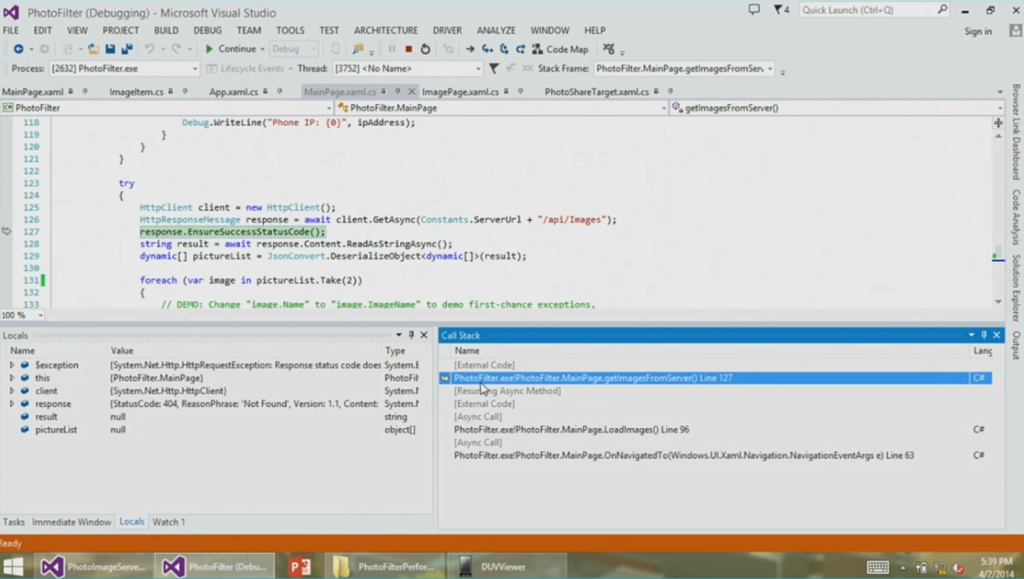Screen dimensions: 1024x579
Task: Click the Sign in link
Action: 978,31
